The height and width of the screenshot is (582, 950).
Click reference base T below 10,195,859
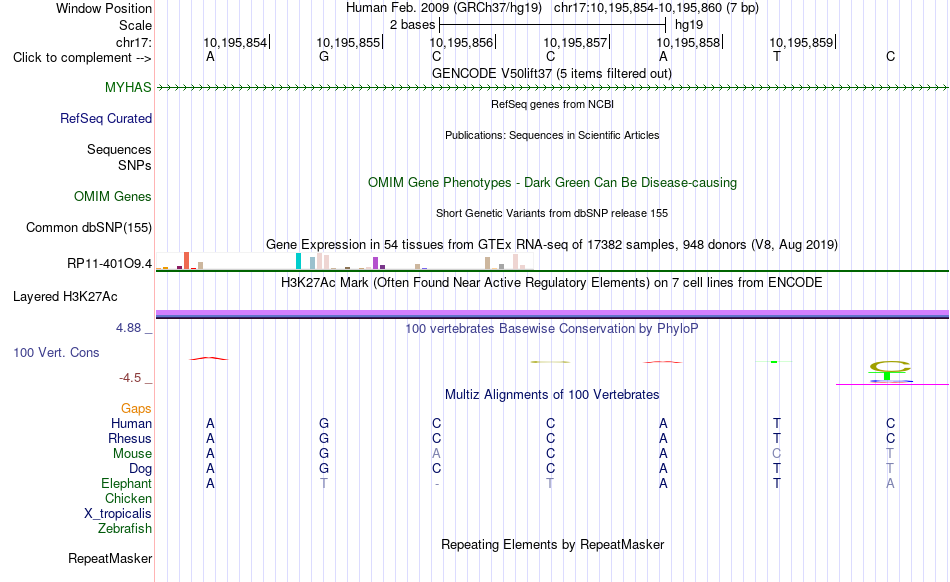pos(777,57)
